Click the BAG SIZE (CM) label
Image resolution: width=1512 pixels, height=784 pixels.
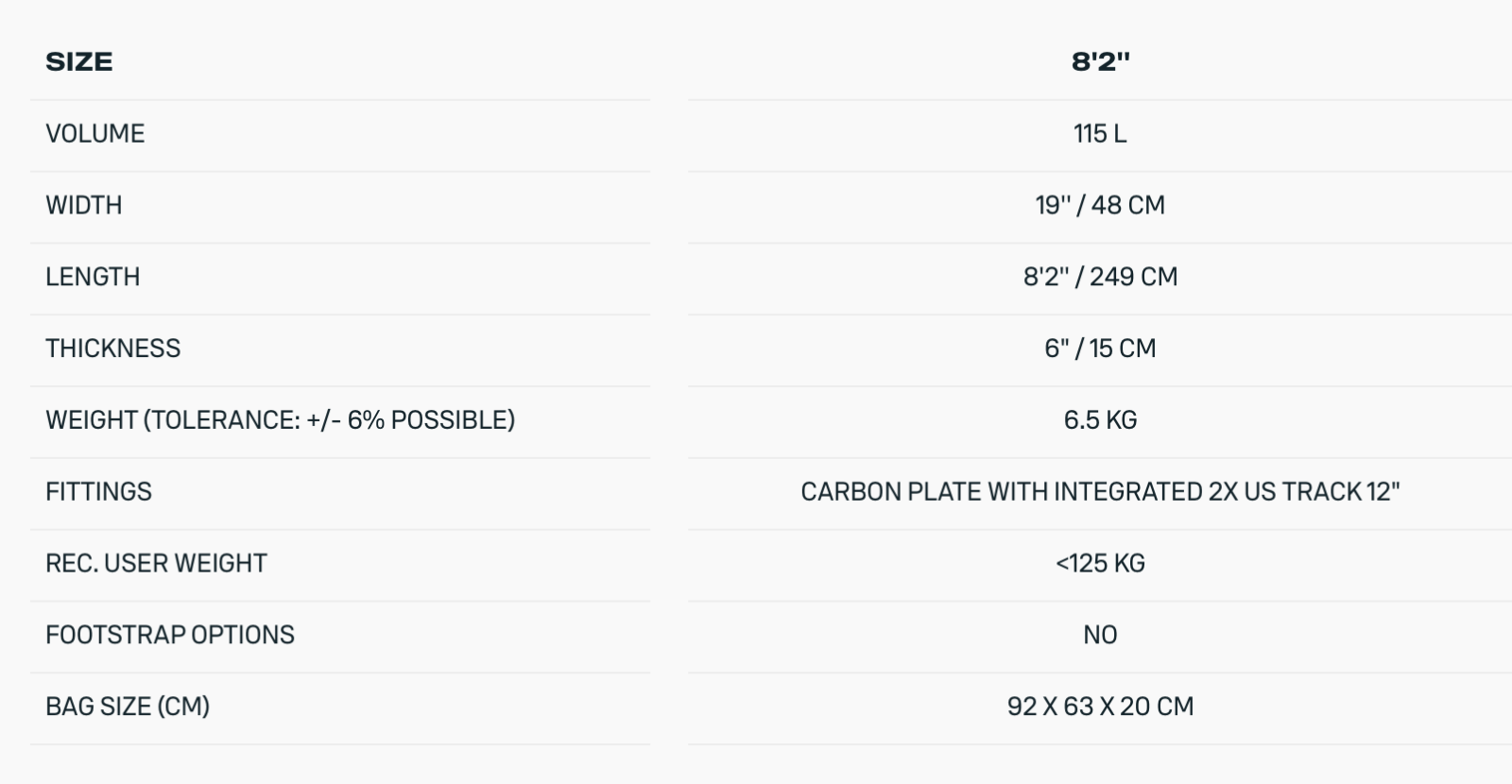128,707
